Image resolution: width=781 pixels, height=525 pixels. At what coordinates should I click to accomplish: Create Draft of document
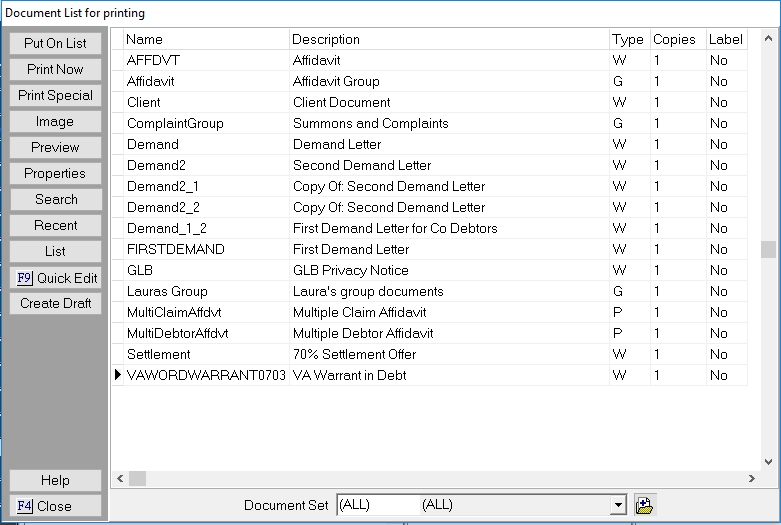pos(56,303)
